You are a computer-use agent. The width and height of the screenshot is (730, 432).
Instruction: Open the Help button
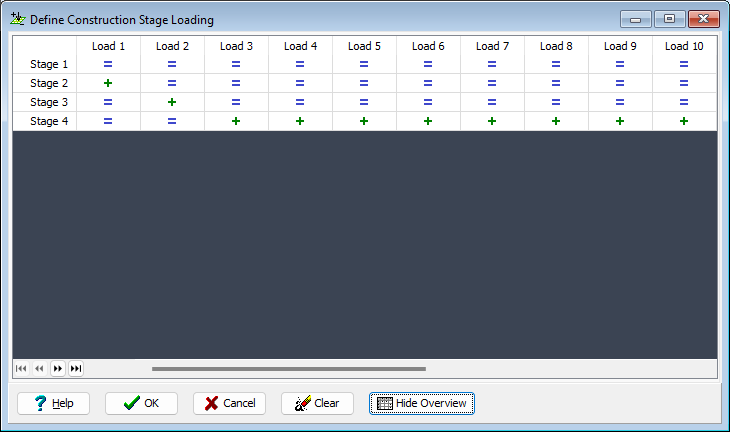tap(54, 403)
